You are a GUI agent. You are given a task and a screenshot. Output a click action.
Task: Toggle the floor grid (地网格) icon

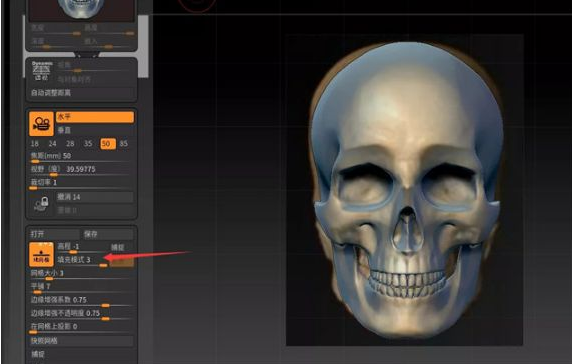click(x=41, y=254)
